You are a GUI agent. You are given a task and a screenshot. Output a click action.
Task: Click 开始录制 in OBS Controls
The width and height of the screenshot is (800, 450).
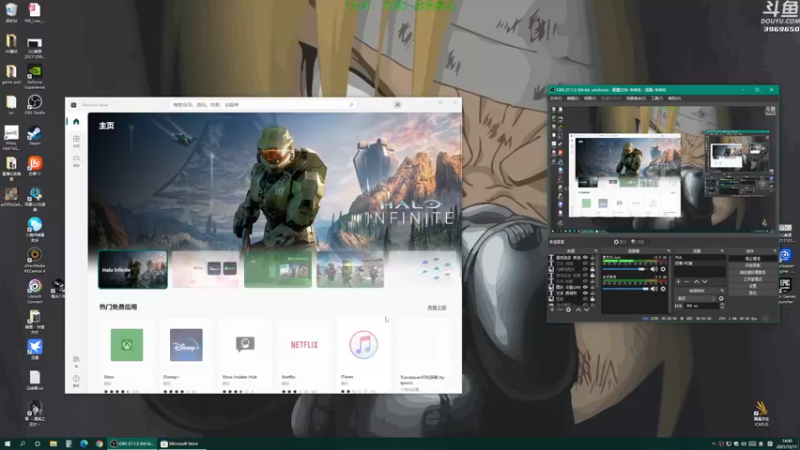tap(753, 265)
